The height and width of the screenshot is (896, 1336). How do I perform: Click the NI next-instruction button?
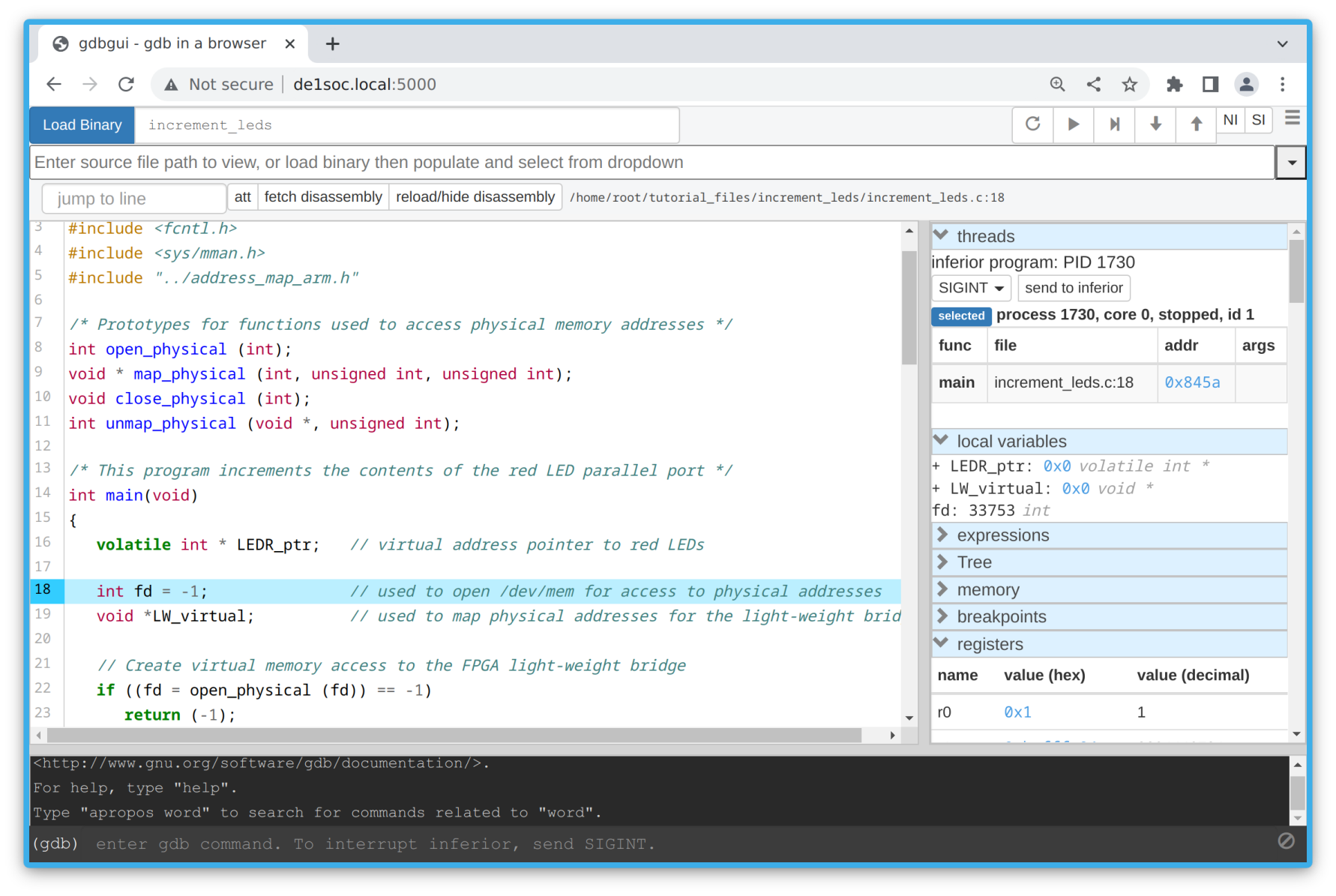point(1230,120)
